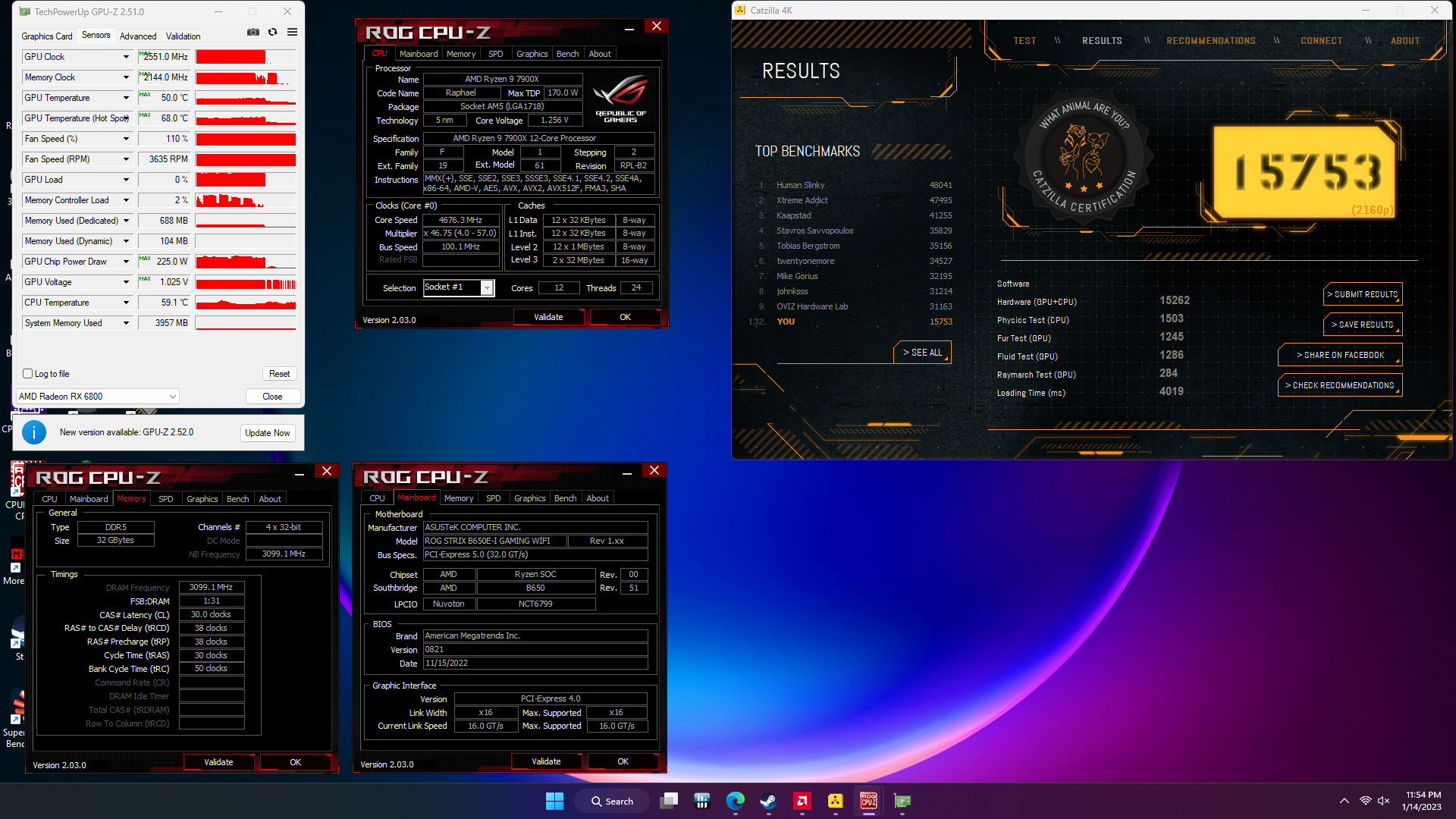
Task: Open the Bench tab in the top CPU-Z window
Action: tap(567, 54)
